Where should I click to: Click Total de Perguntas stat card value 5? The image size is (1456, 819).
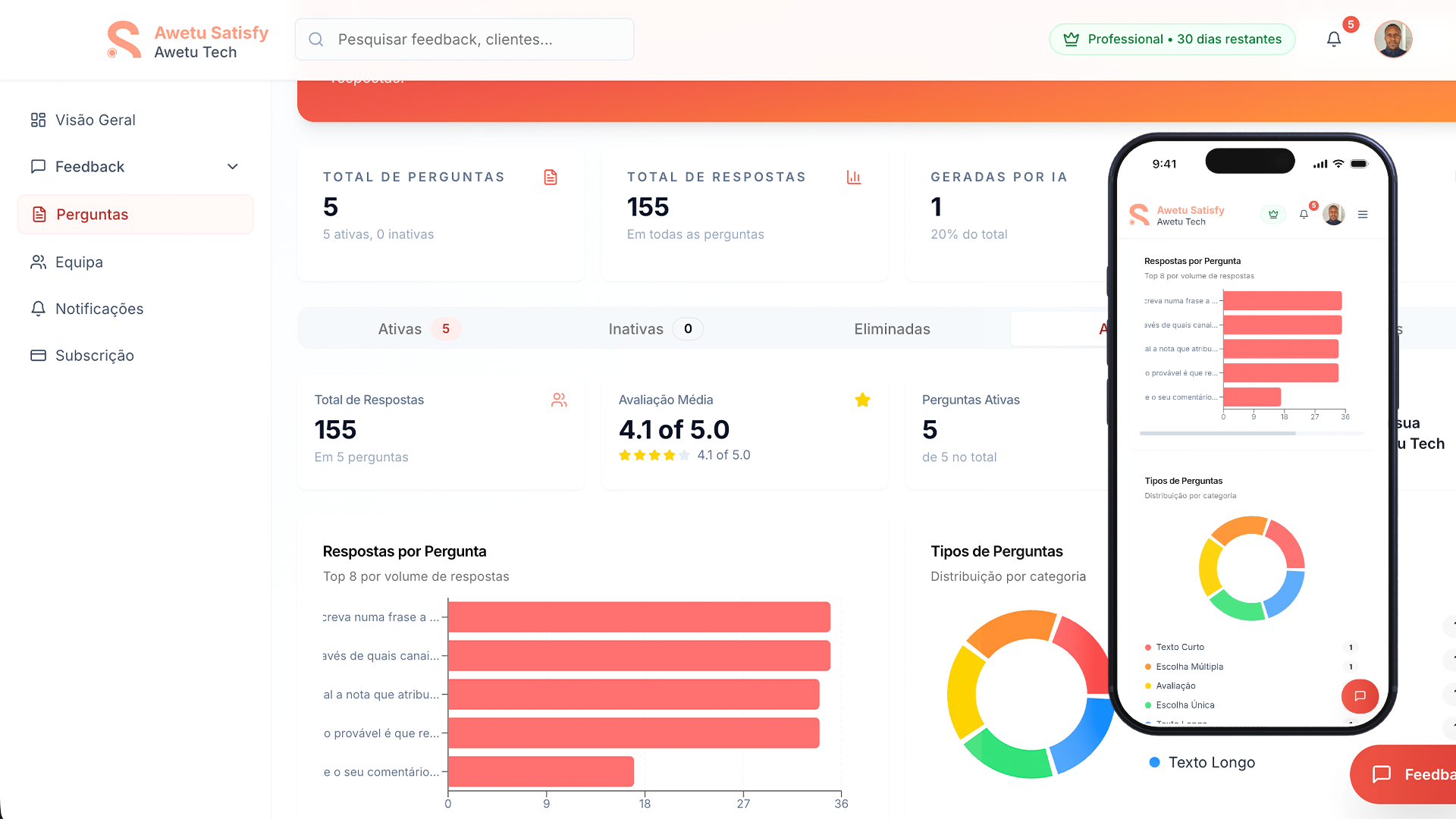[331, 207]
